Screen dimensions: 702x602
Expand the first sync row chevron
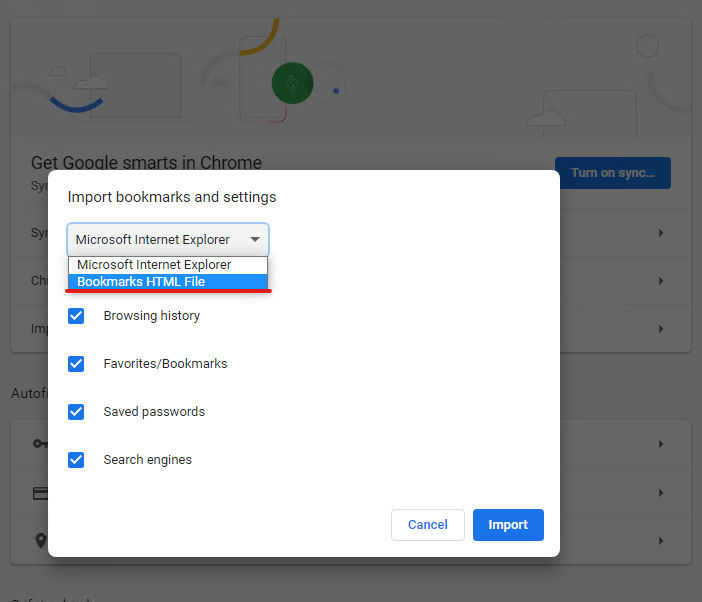pyautogui.click(x=661, y=233)
